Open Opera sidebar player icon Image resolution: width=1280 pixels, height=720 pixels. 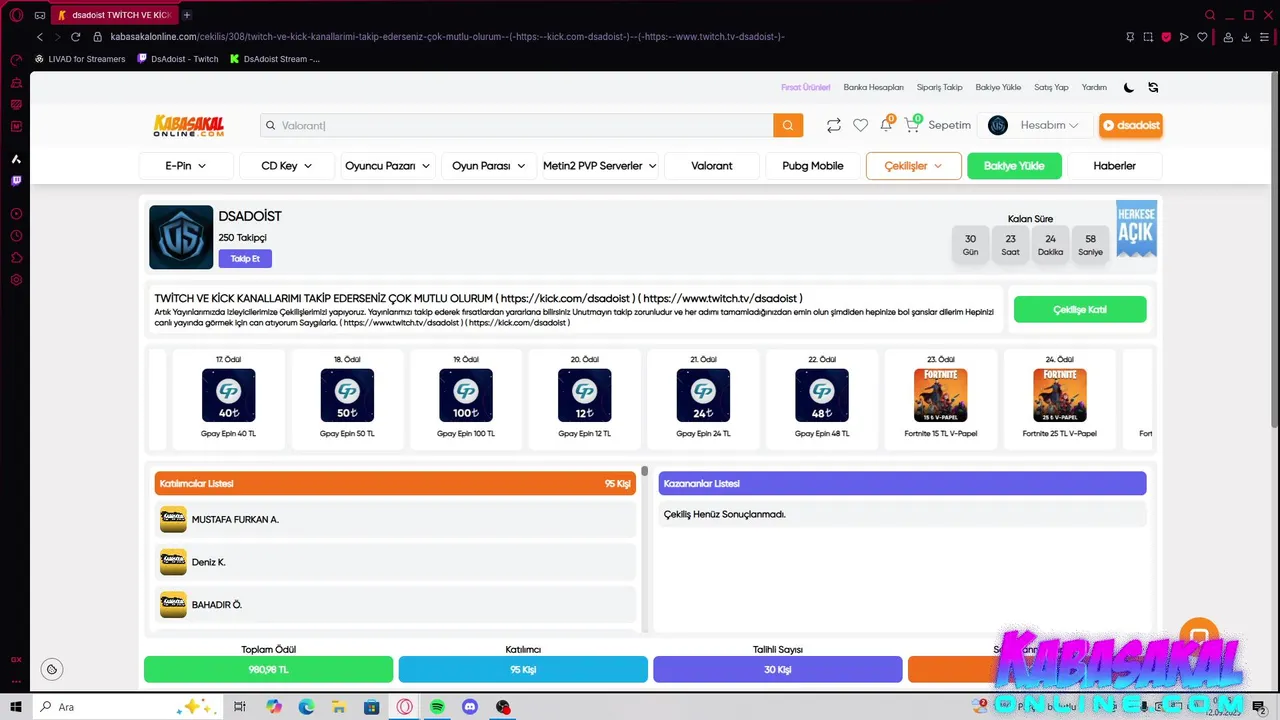click(x=16, y=214)
